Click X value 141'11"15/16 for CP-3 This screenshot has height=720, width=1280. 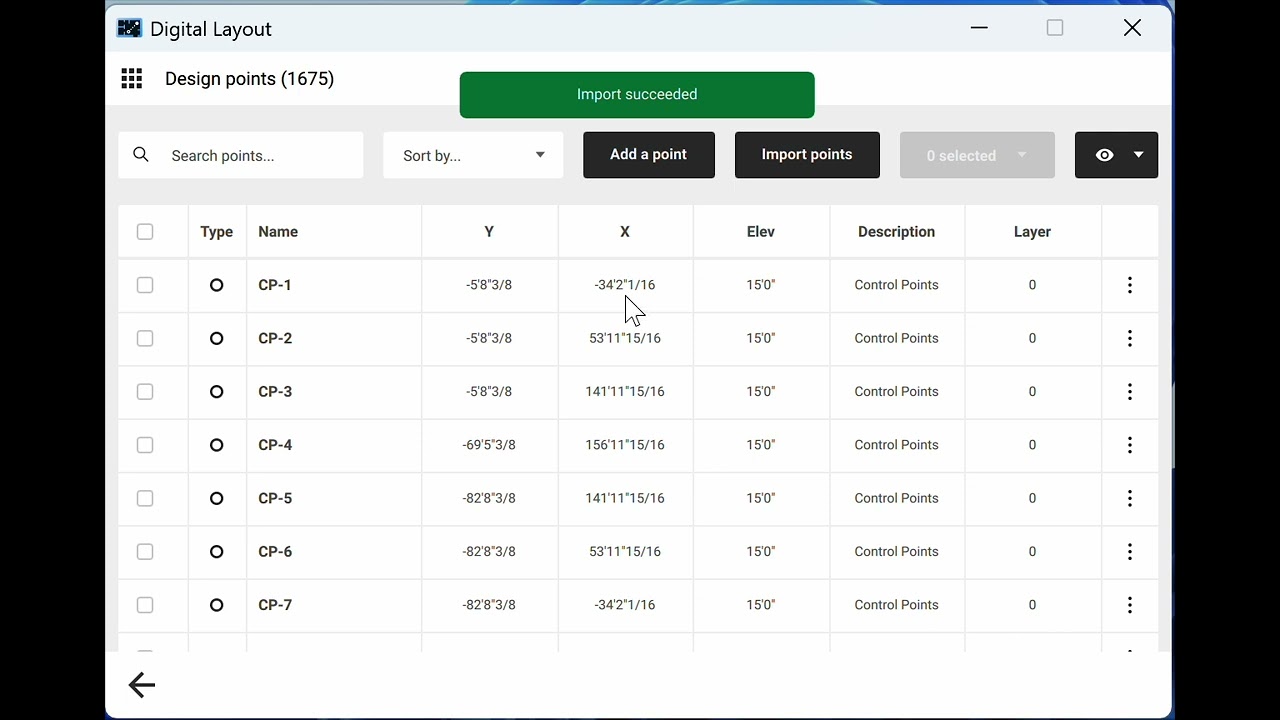(x=625, y=392)
